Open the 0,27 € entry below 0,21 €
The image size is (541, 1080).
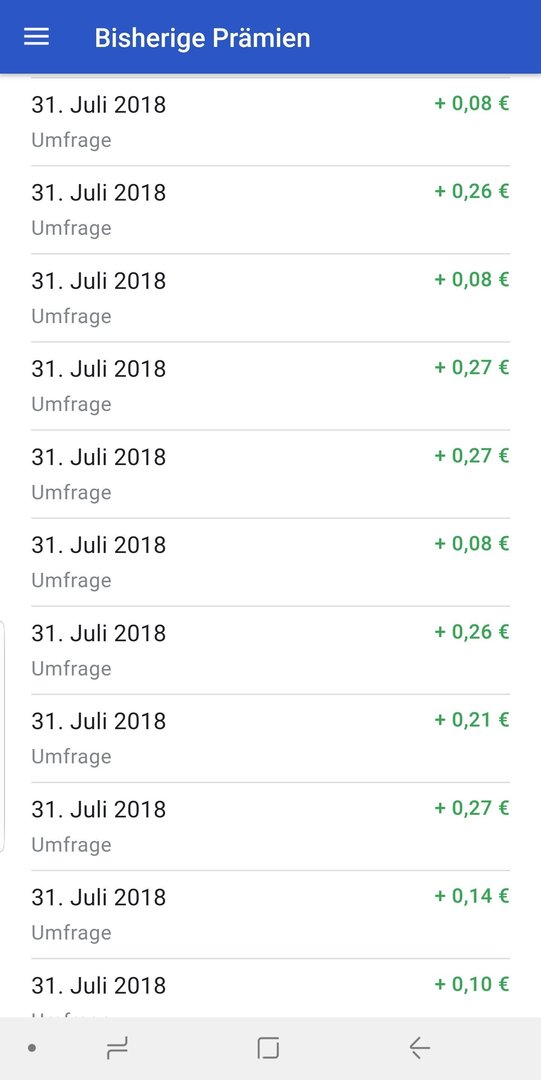click(270, 827)
